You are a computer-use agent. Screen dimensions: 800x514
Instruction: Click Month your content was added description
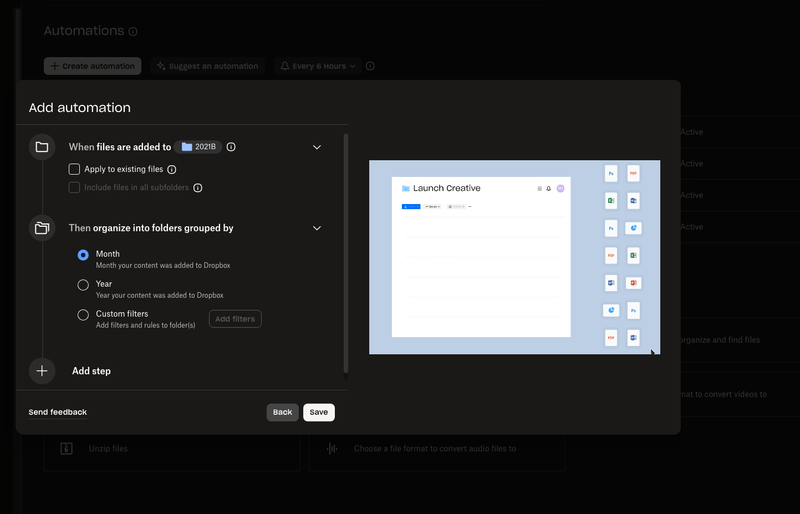(163, 265)
